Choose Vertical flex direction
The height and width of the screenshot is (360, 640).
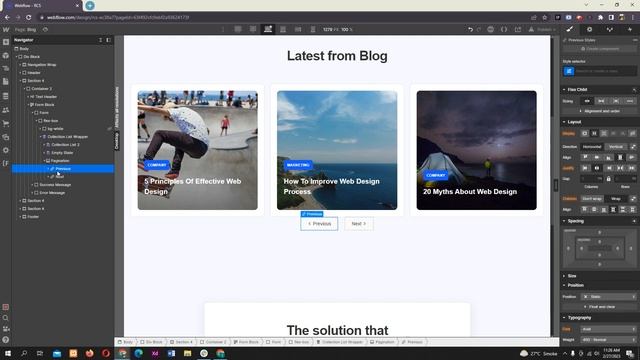[616, 147]
